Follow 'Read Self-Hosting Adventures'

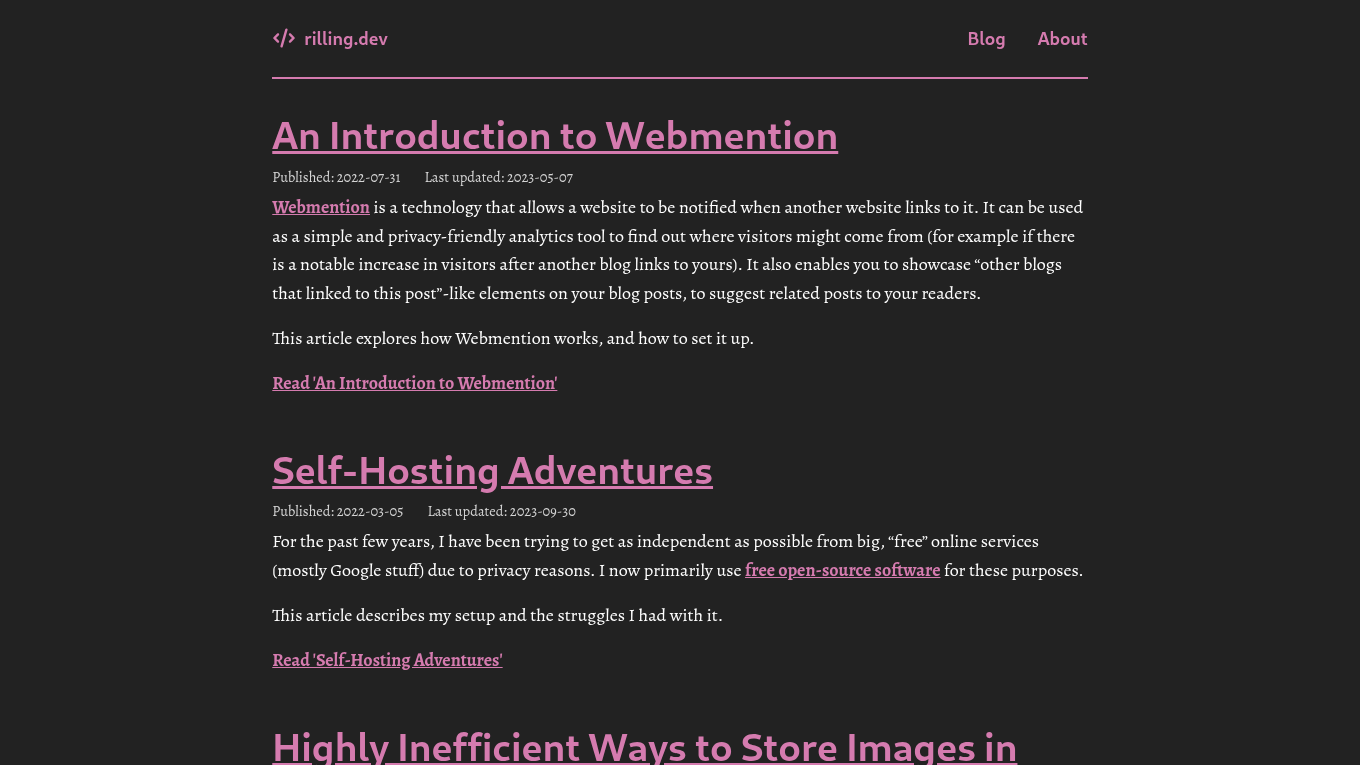387,660
